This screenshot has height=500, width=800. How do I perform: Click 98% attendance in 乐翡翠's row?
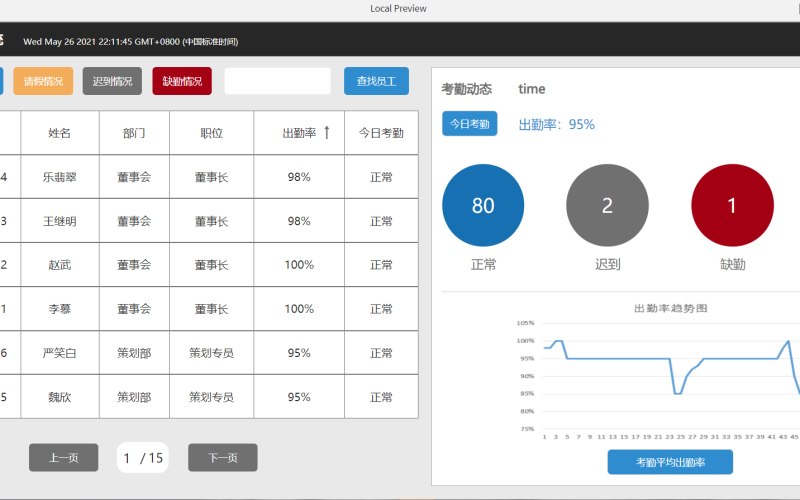(299, 177)
